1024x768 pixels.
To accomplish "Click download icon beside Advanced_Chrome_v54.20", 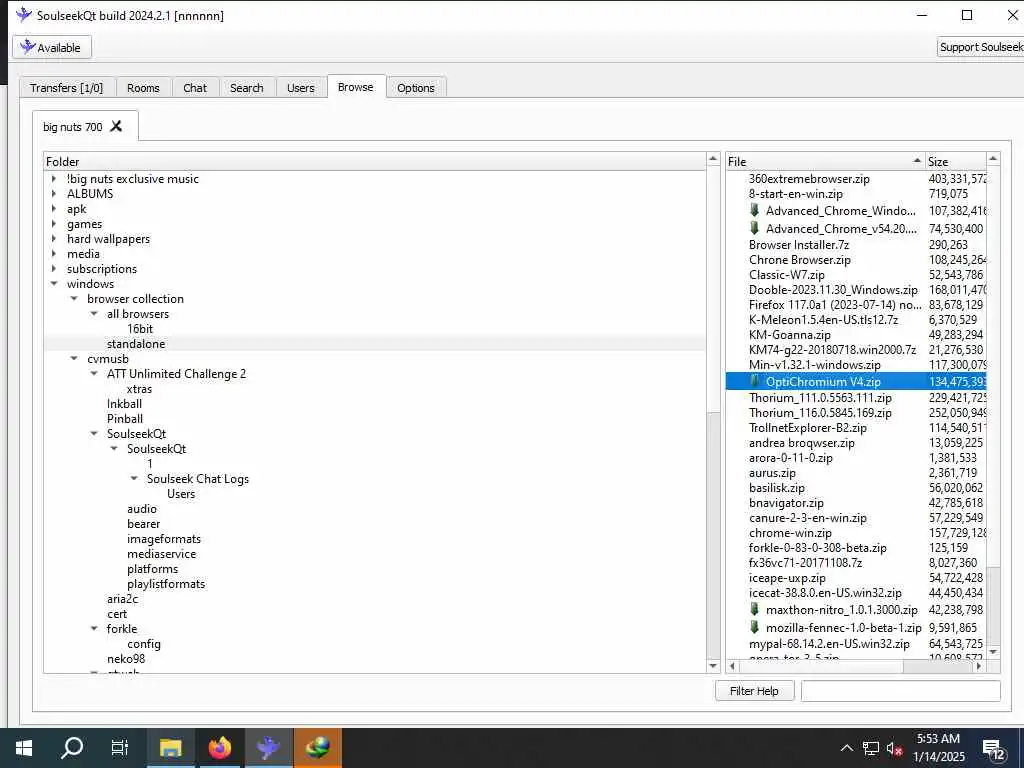I will pos(754,227).
